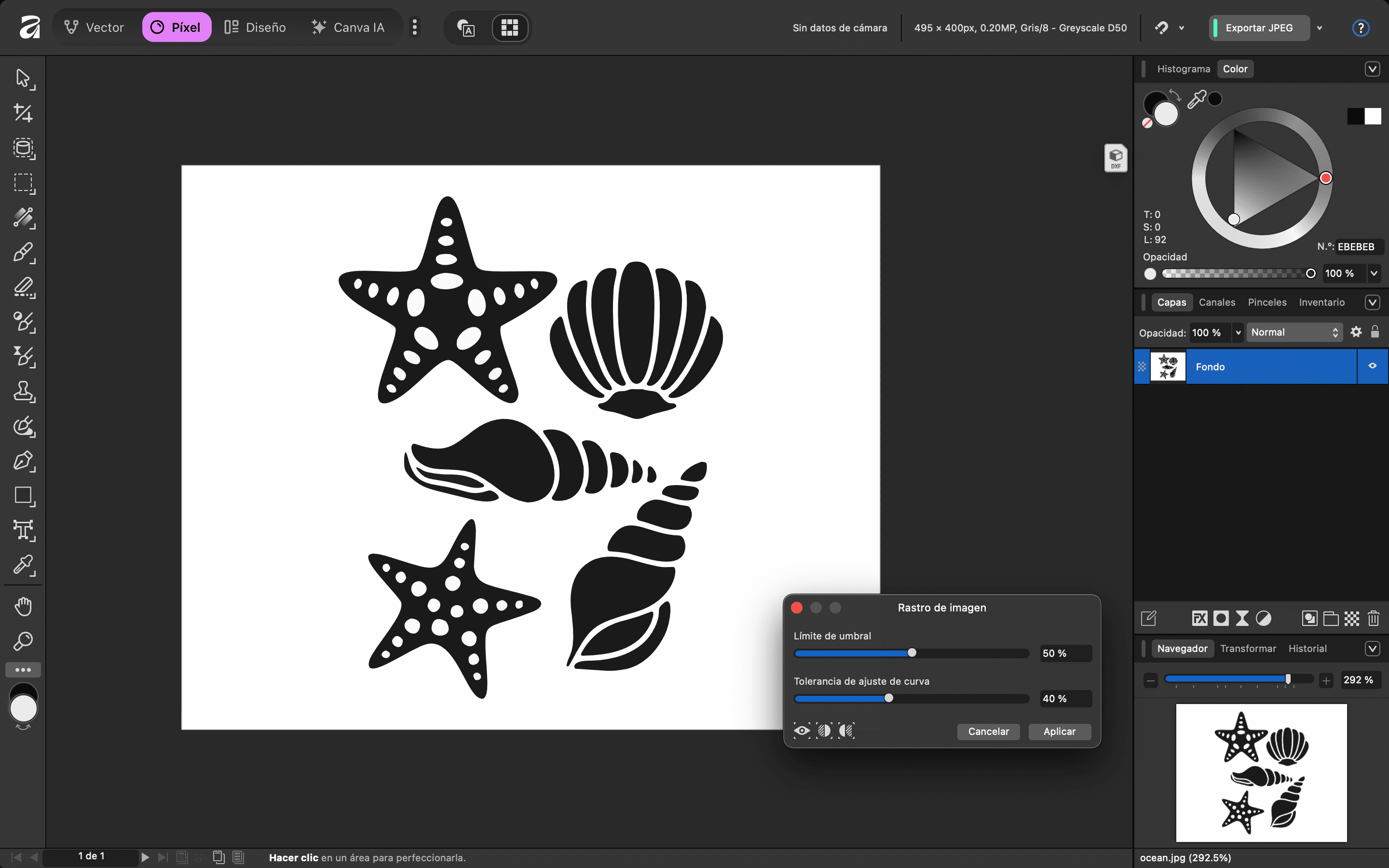Switch to the Canales tab
Image resolution: width=1389 pixels, height=868 pixels.
[x=1216, y=302]
